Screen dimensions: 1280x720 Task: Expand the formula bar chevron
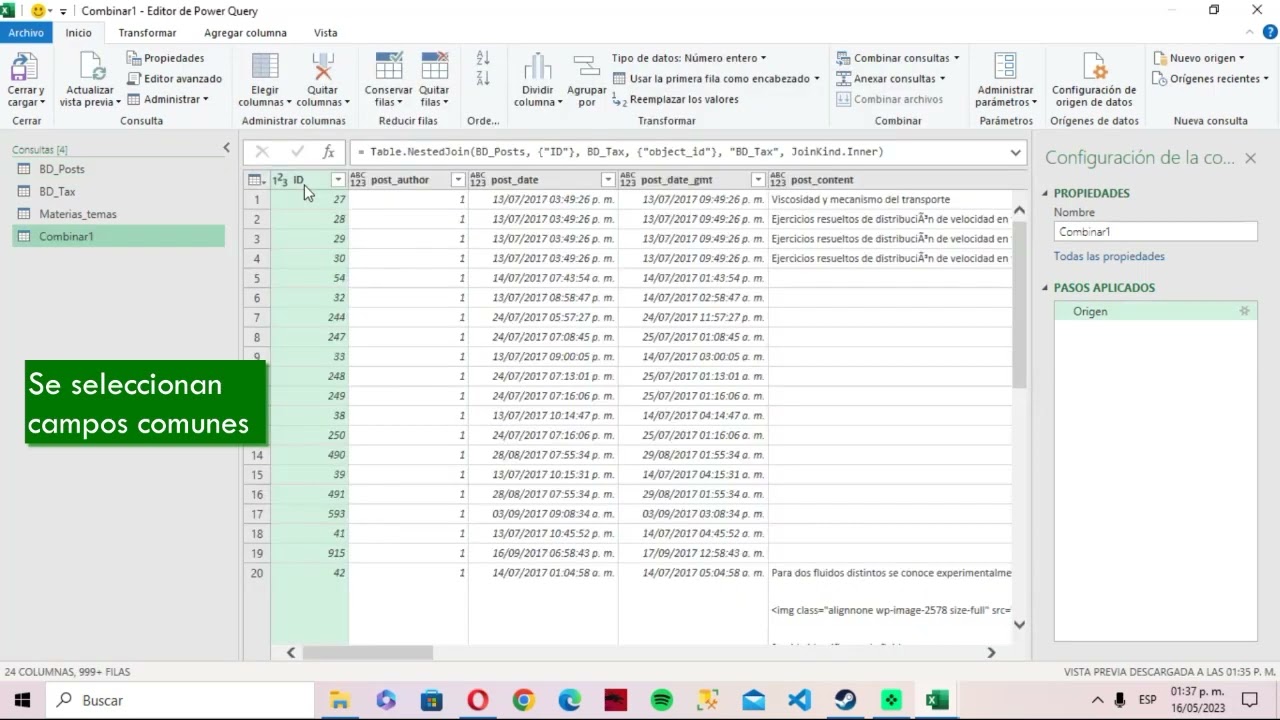(x=1016, y=152)
